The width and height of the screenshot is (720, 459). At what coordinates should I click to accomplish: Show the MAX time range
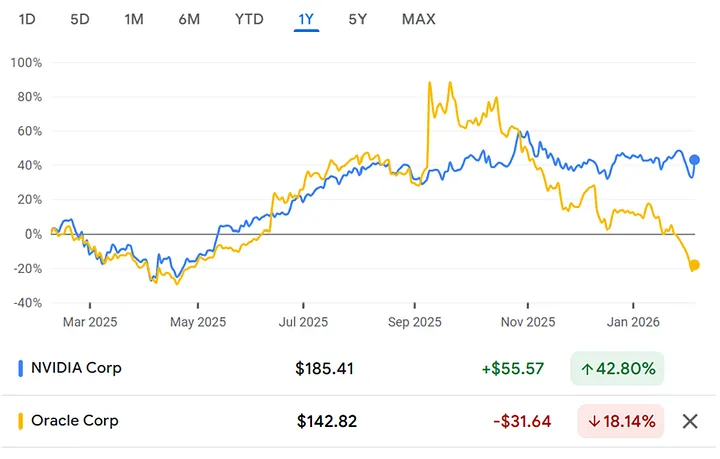[x=418, y=19]
